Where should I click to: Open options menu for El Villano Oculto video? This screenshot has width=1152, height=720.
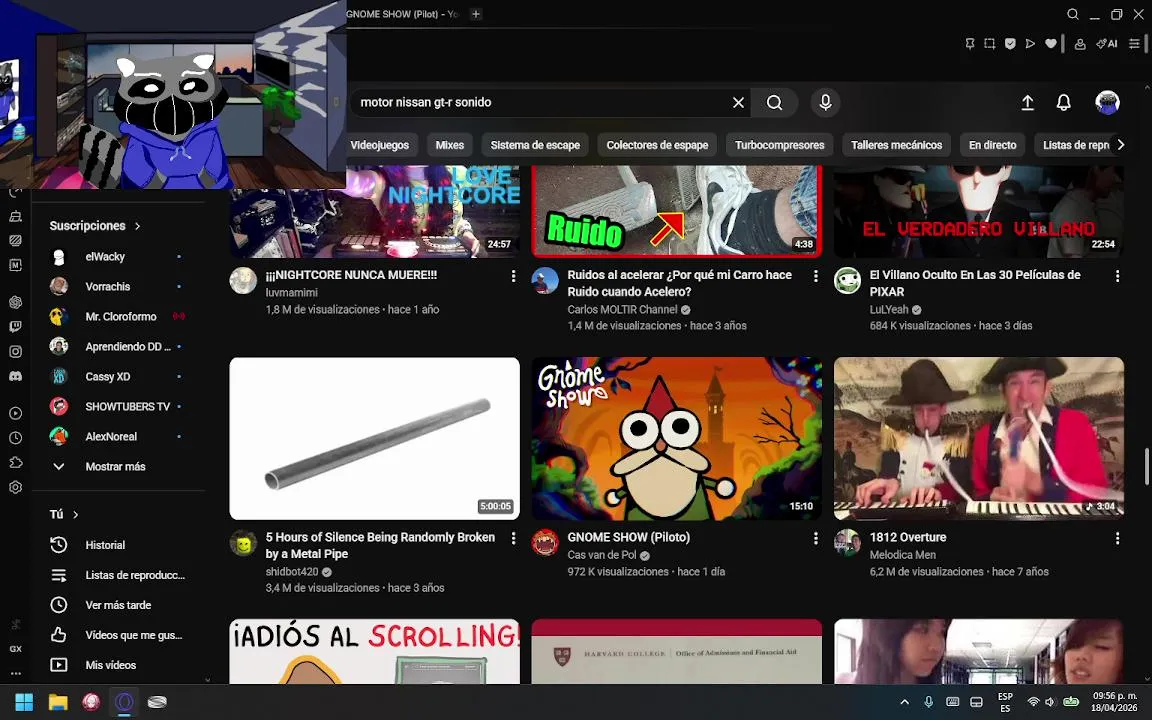point(1117,276)
